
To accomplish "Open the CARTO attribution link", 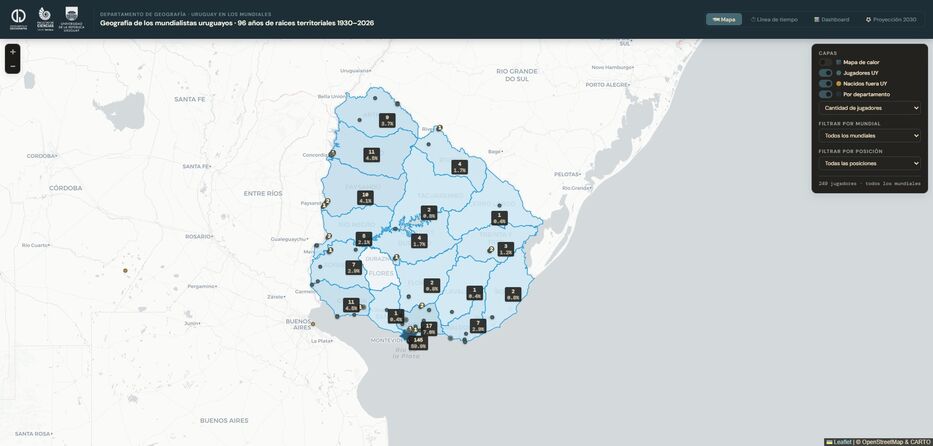I will [x=920, y=442].
